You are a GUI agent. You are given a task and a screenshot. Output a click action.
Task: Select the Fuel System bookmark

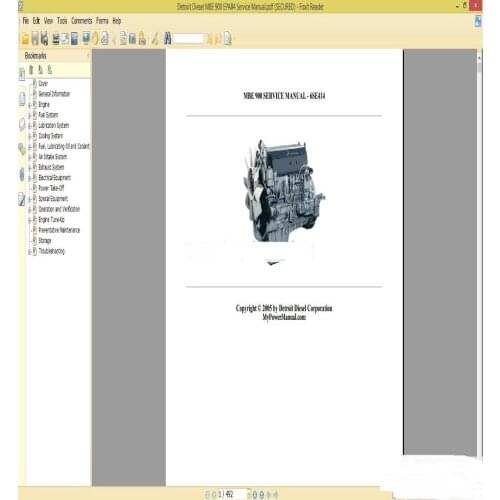point(48,115)
